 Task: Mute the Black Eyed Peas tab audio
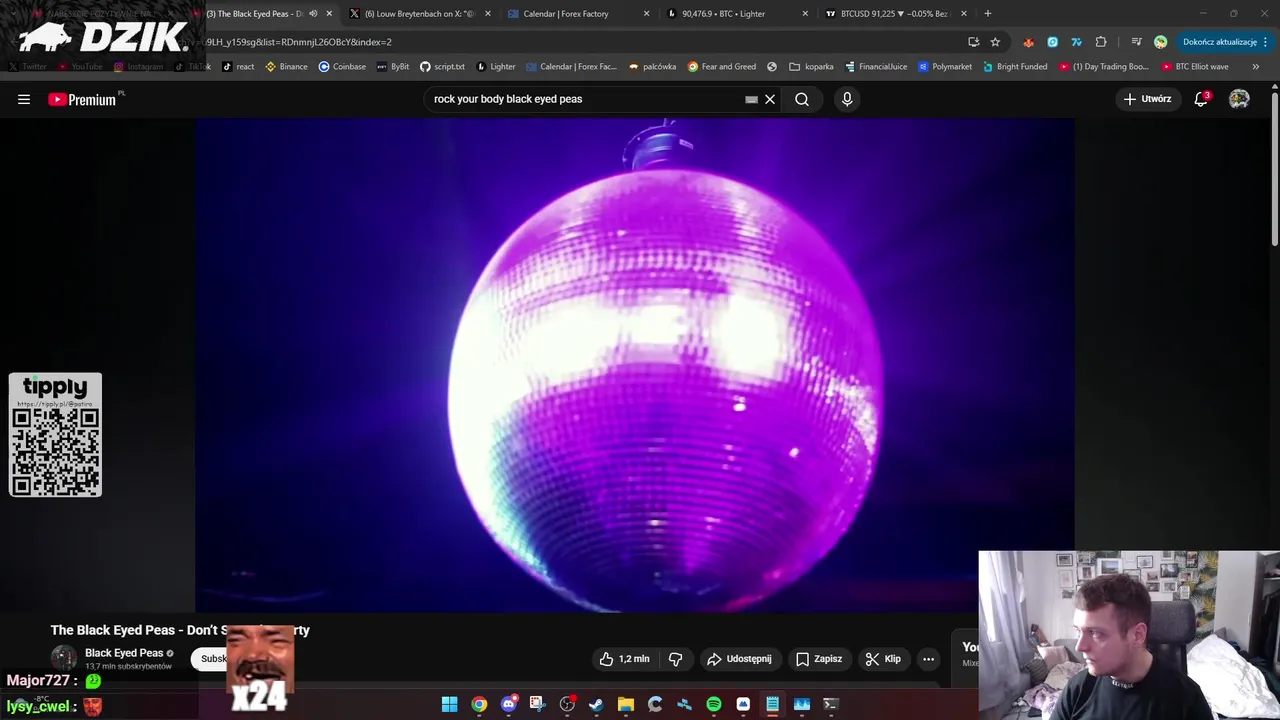click(x=313, y=14)
